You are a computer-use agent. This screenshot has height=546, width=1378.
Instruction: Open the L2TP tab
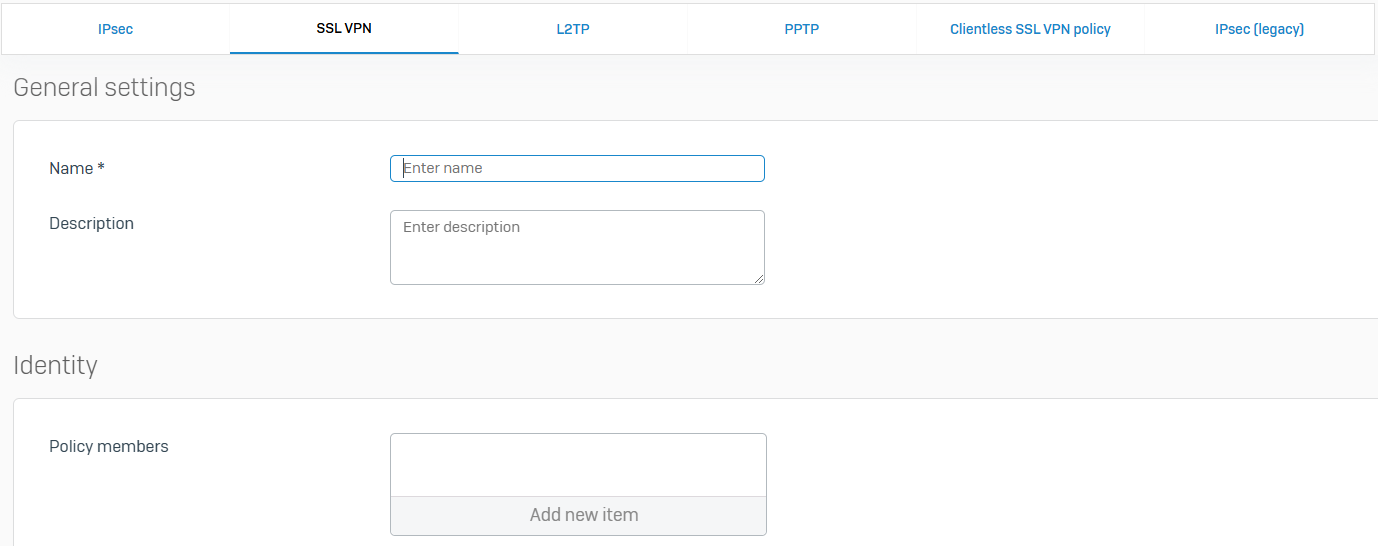[x=573, y=29]
